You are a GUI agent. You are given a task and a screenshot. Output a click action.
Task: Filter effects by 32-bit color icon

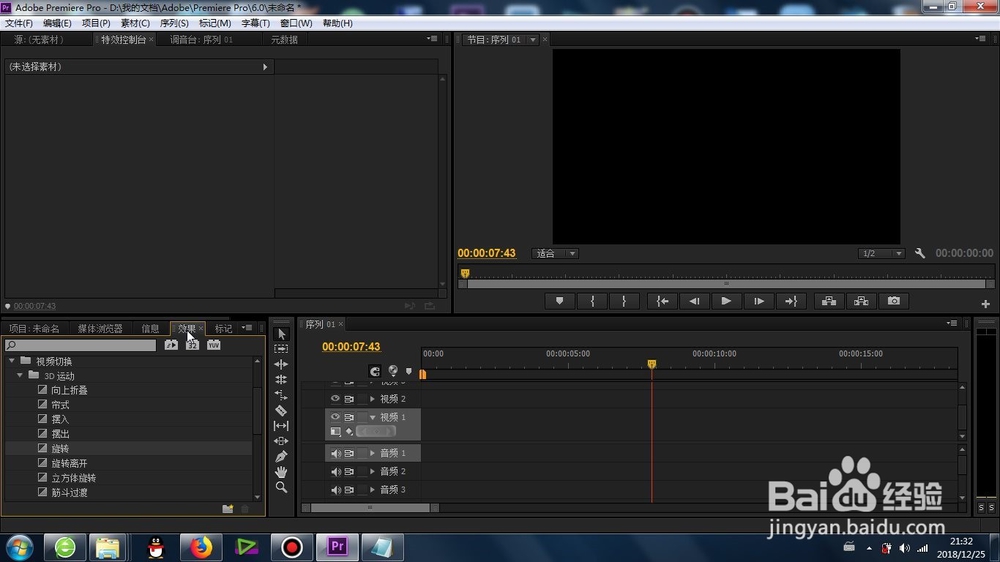pyautogui.click(x=192, y=345)
